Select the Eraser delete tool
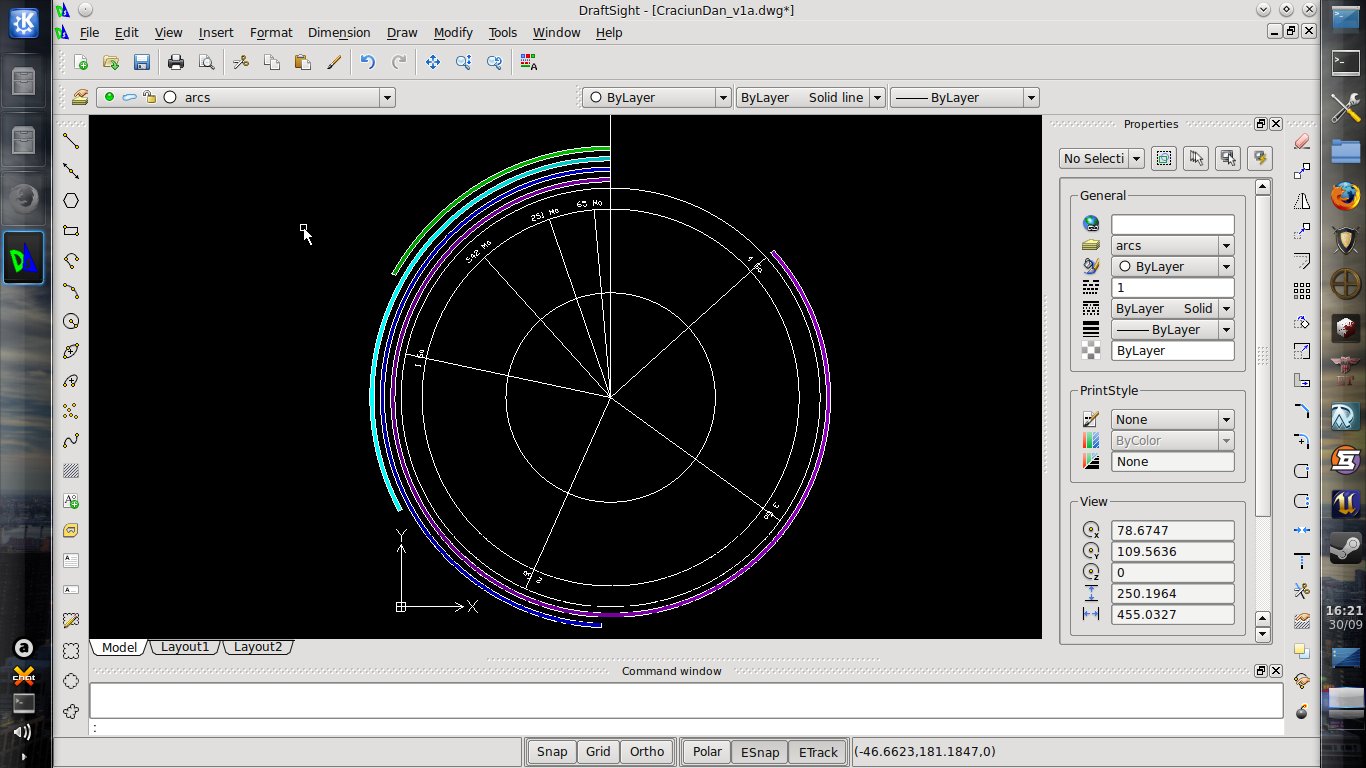 click(x=1302, y=141)
